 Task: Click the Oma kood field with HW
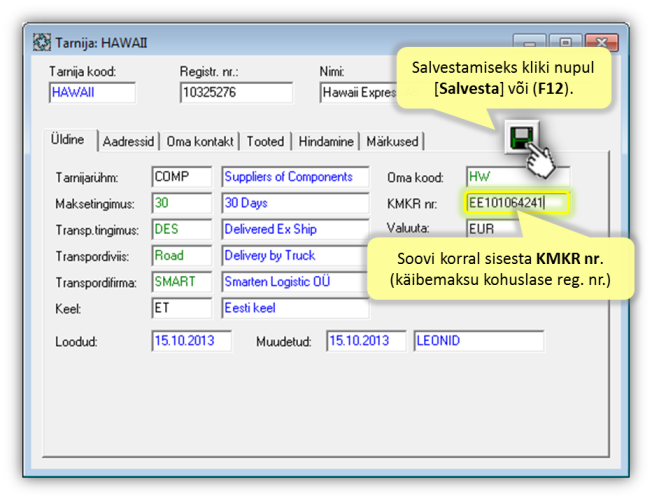516,177
